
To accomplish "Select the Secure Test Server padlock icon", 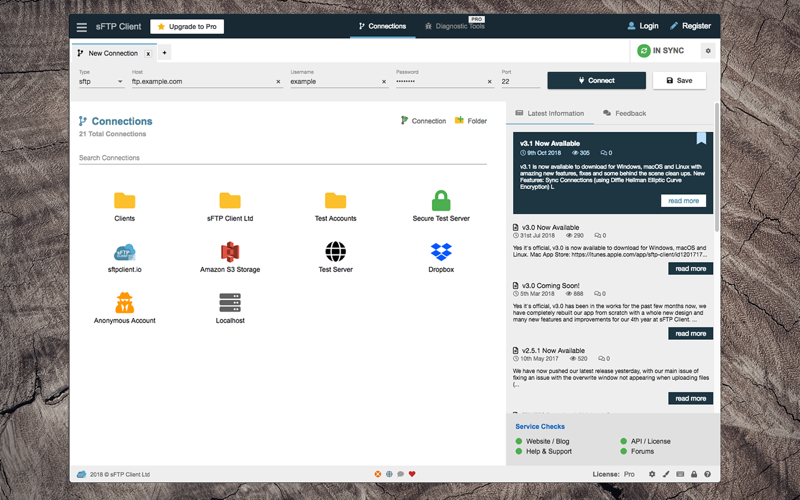I will click(441, 201).
